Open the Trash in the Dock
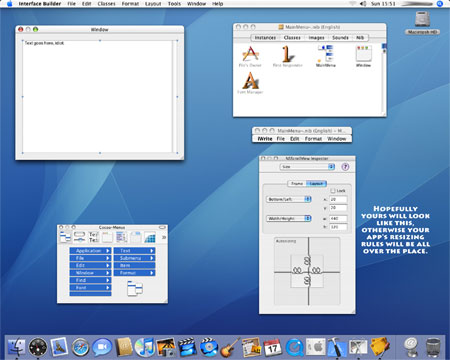The height and width of the screenshot is (360, 450). pos(433,347)
